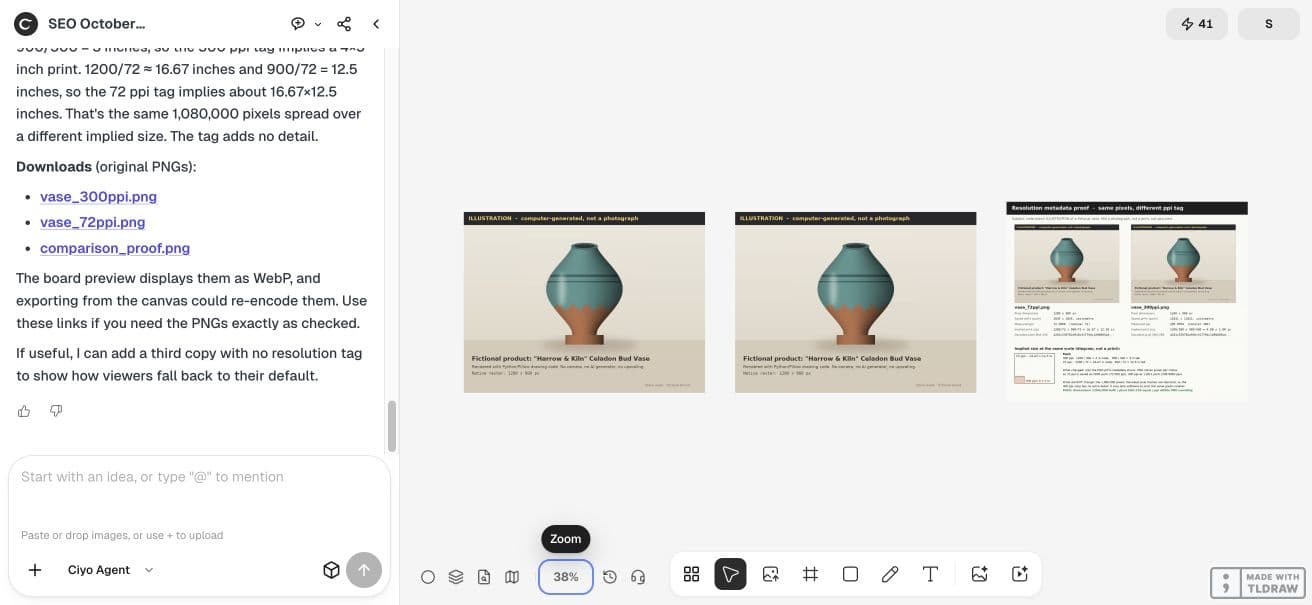This screenshot has width=1312, height=605.
Task: Click the 'Downloads' heading text in chat
Action: [53, 166]
